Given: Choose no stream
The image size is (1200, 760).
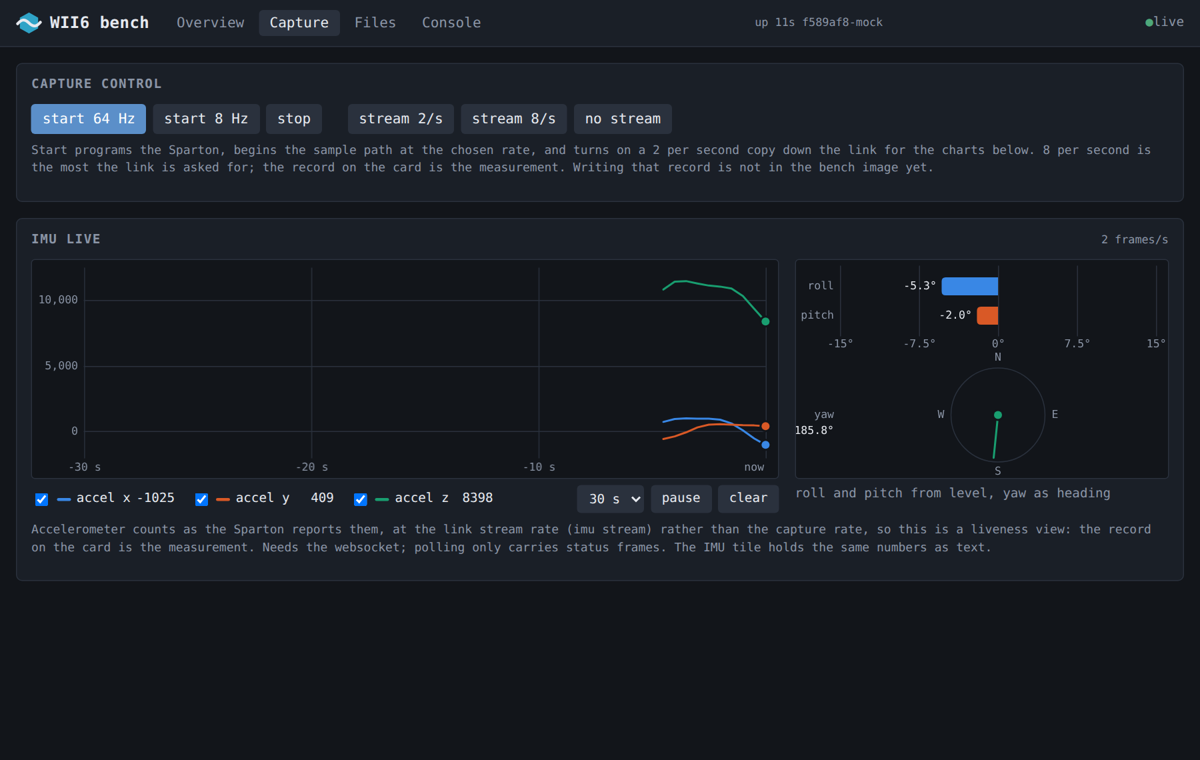Looking at the screenshot, I should pyautogui.click(x=623, y=118).
